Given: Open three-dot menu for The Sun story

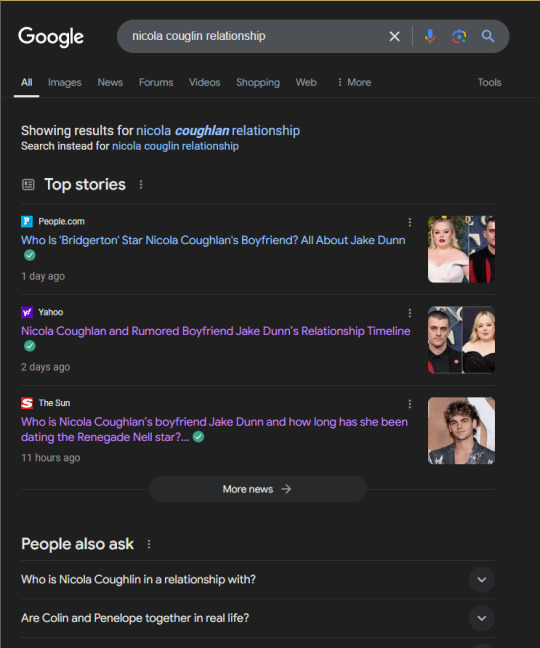Looking at the screenshot, I should [x=410, y=404].
